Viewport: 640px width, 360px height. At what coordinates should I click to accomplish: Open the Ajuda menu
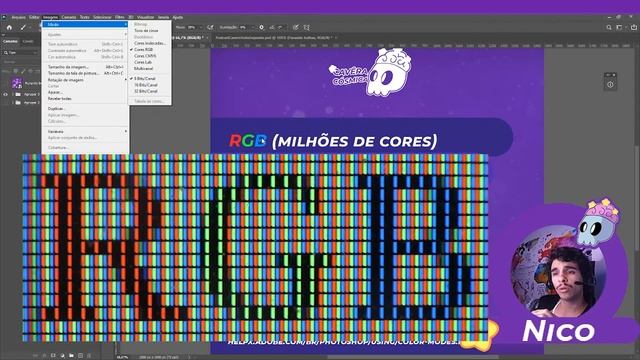(178, 17)
